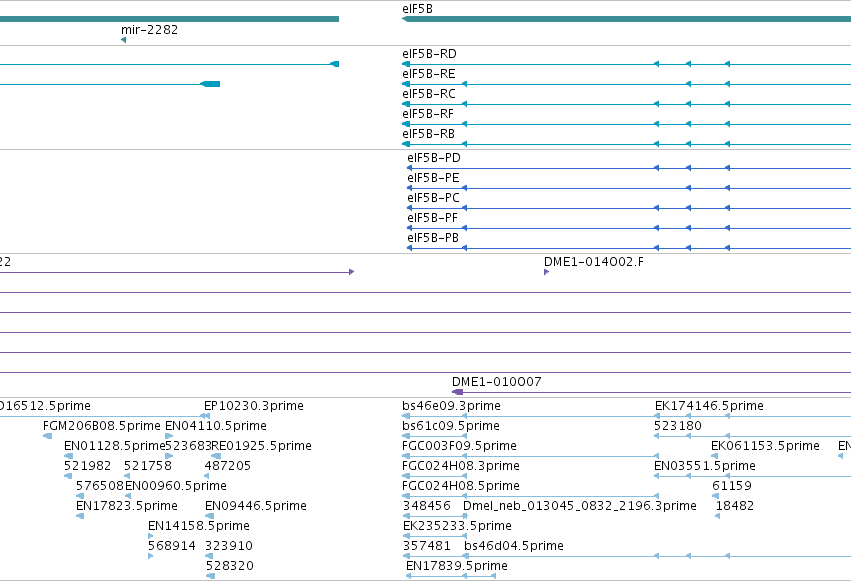Select the DME1-010007 feature label

[497, 382]
